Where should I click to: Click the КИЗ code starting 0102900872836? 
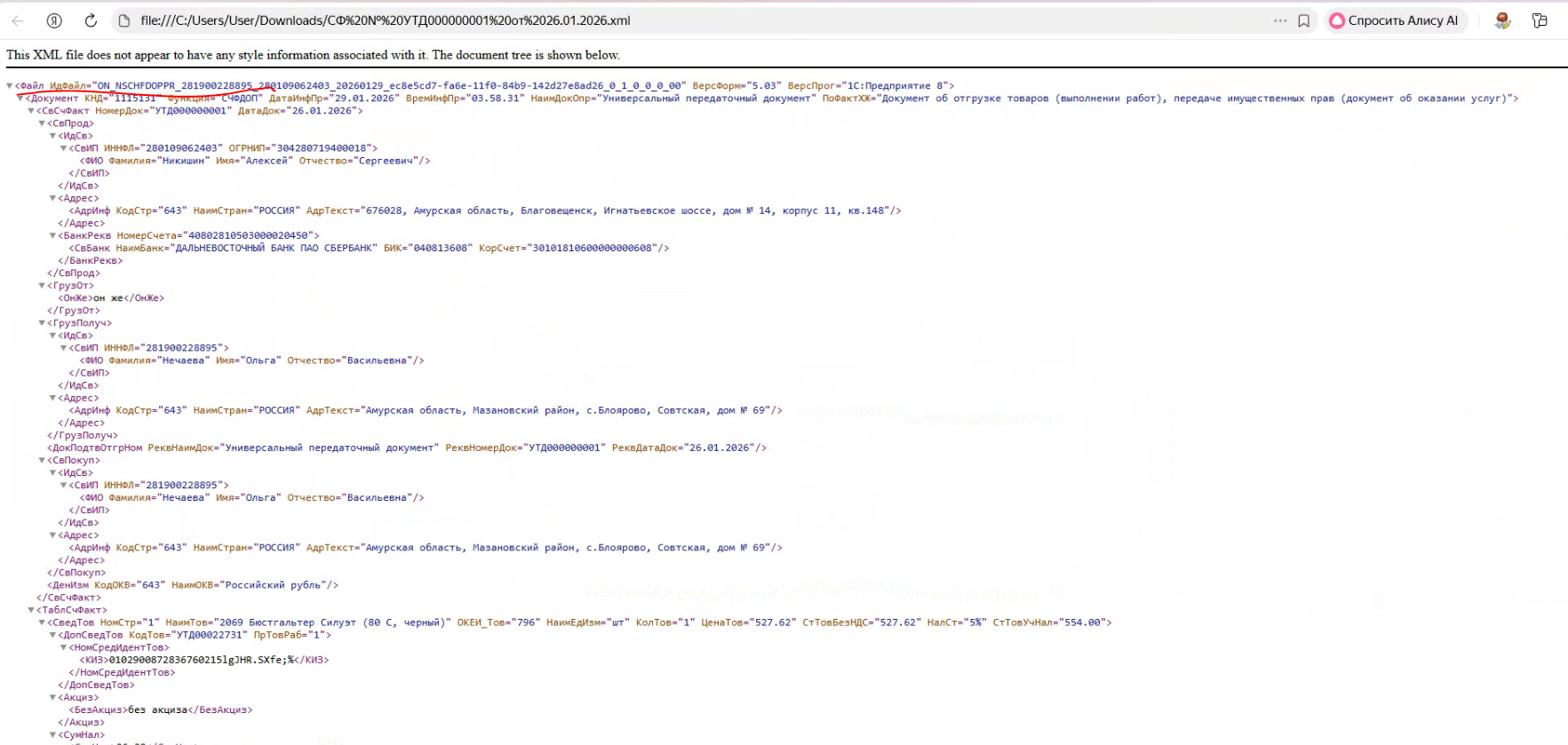(202, 660)
